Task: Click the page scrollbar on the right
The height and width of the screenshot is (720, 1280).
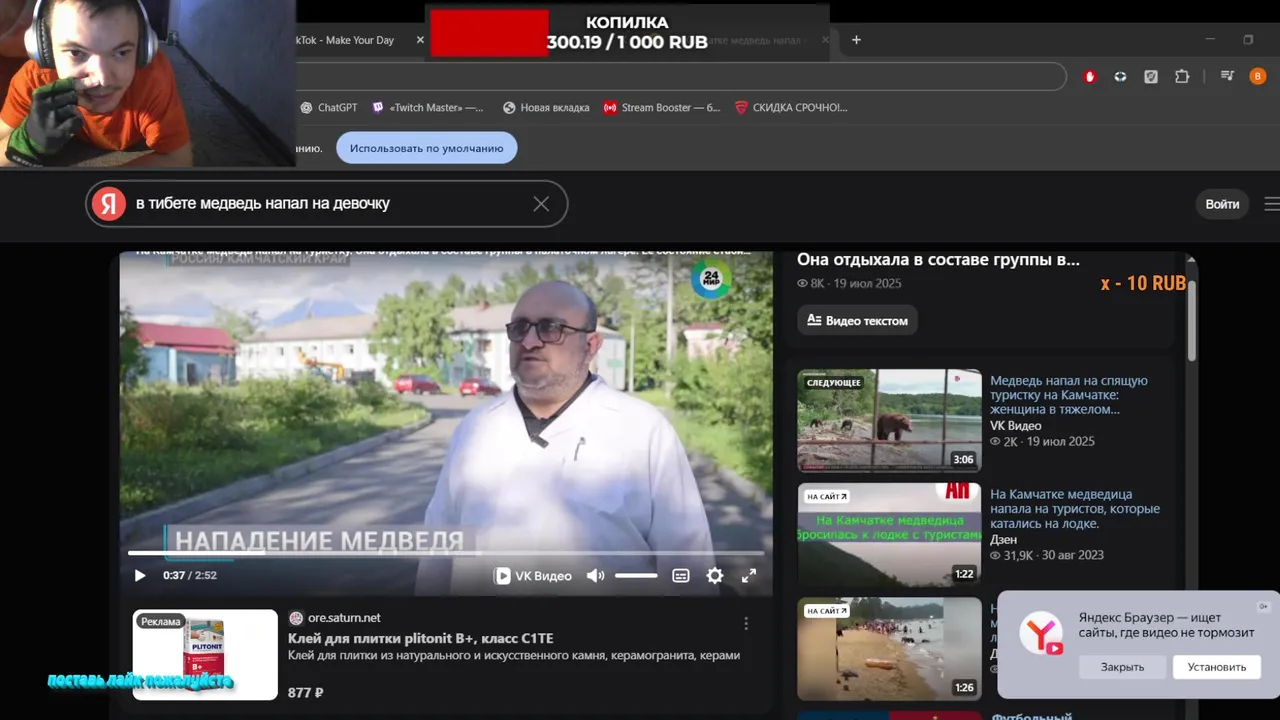Action: point(1191,320)
